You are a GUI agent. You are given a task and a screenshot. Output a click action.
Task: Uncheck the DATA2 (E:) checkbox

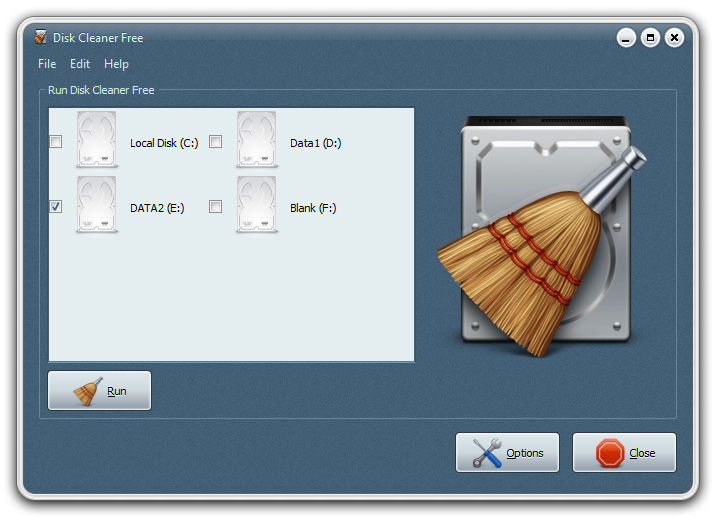click(56, 207)
